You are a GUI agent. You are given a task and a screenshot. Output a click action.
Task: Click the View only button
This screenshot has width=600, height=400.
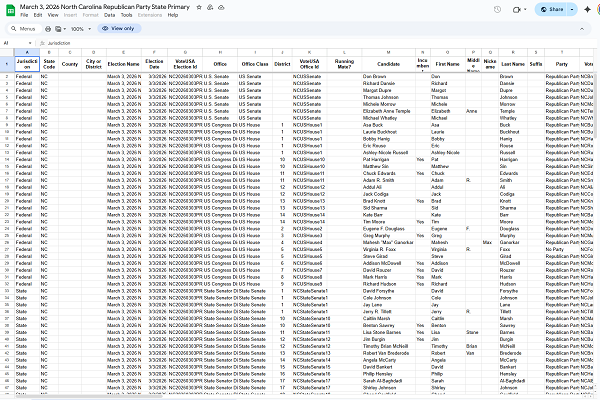click(120, 29)
